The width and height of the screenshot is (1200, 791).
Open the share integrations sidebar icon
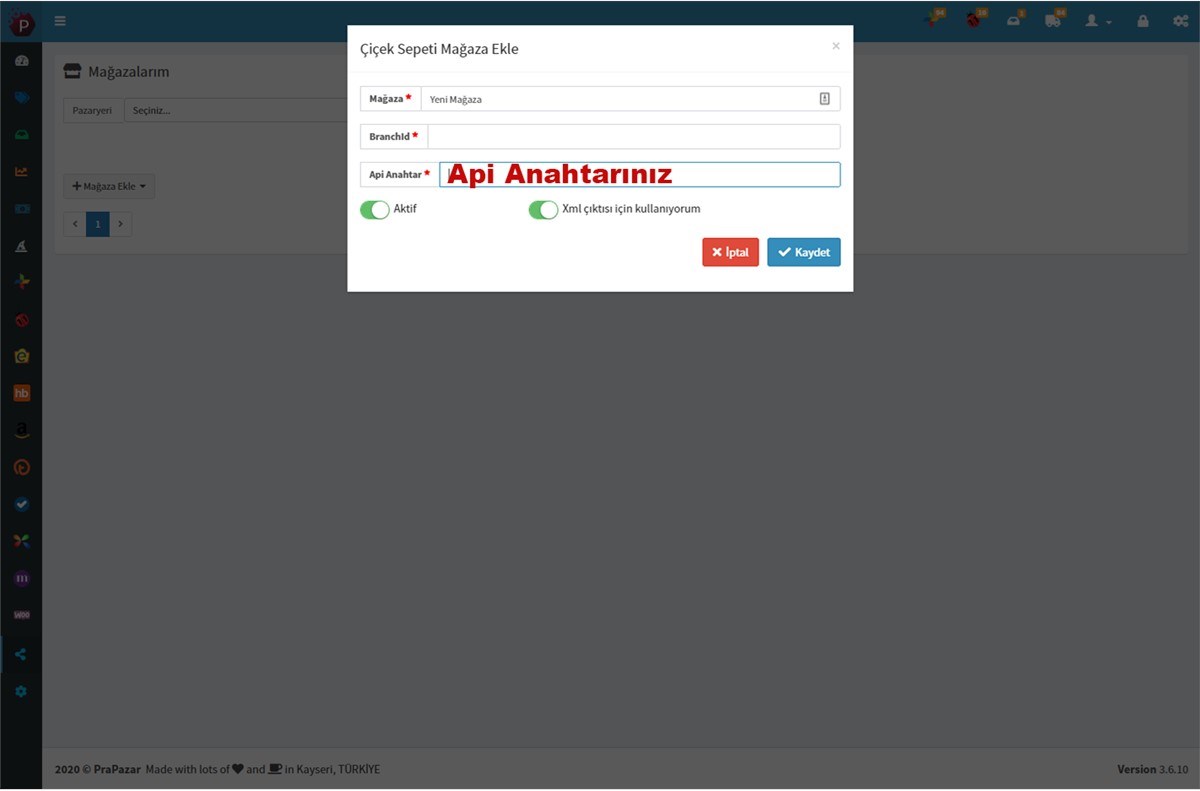tap(21, 655)
